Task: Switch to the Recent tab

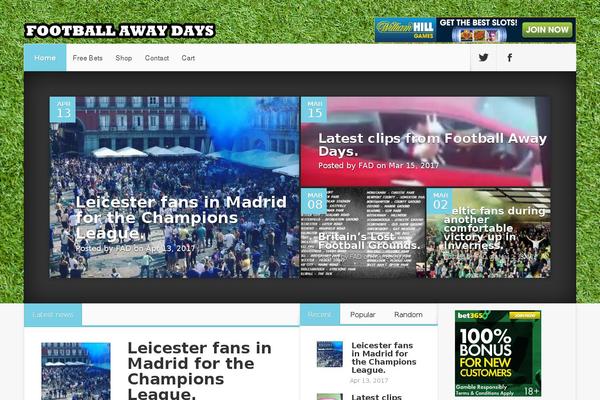Action: 320,314
